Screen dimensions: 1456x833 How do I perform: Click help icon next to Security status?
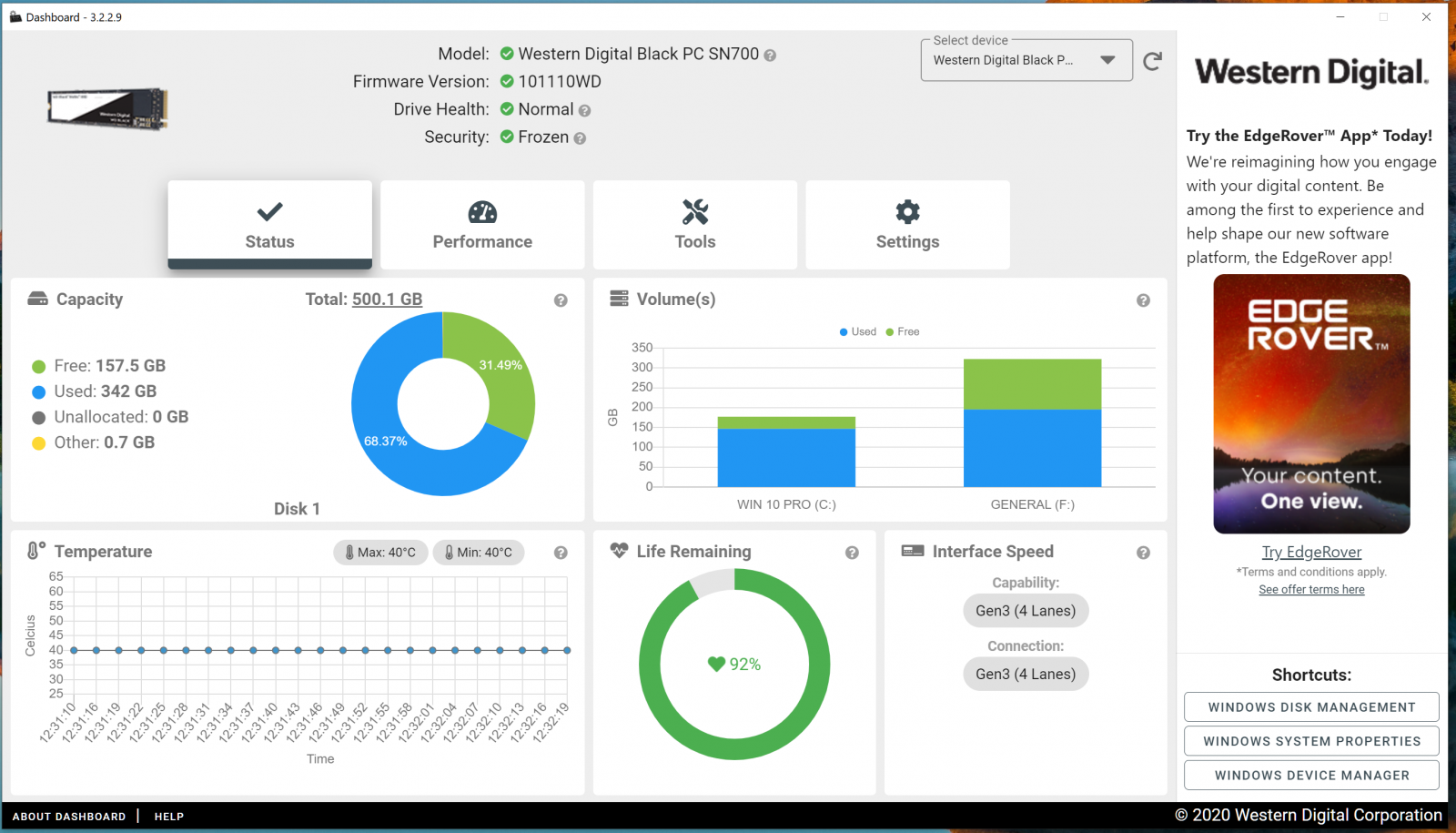[x=580, y=138]
